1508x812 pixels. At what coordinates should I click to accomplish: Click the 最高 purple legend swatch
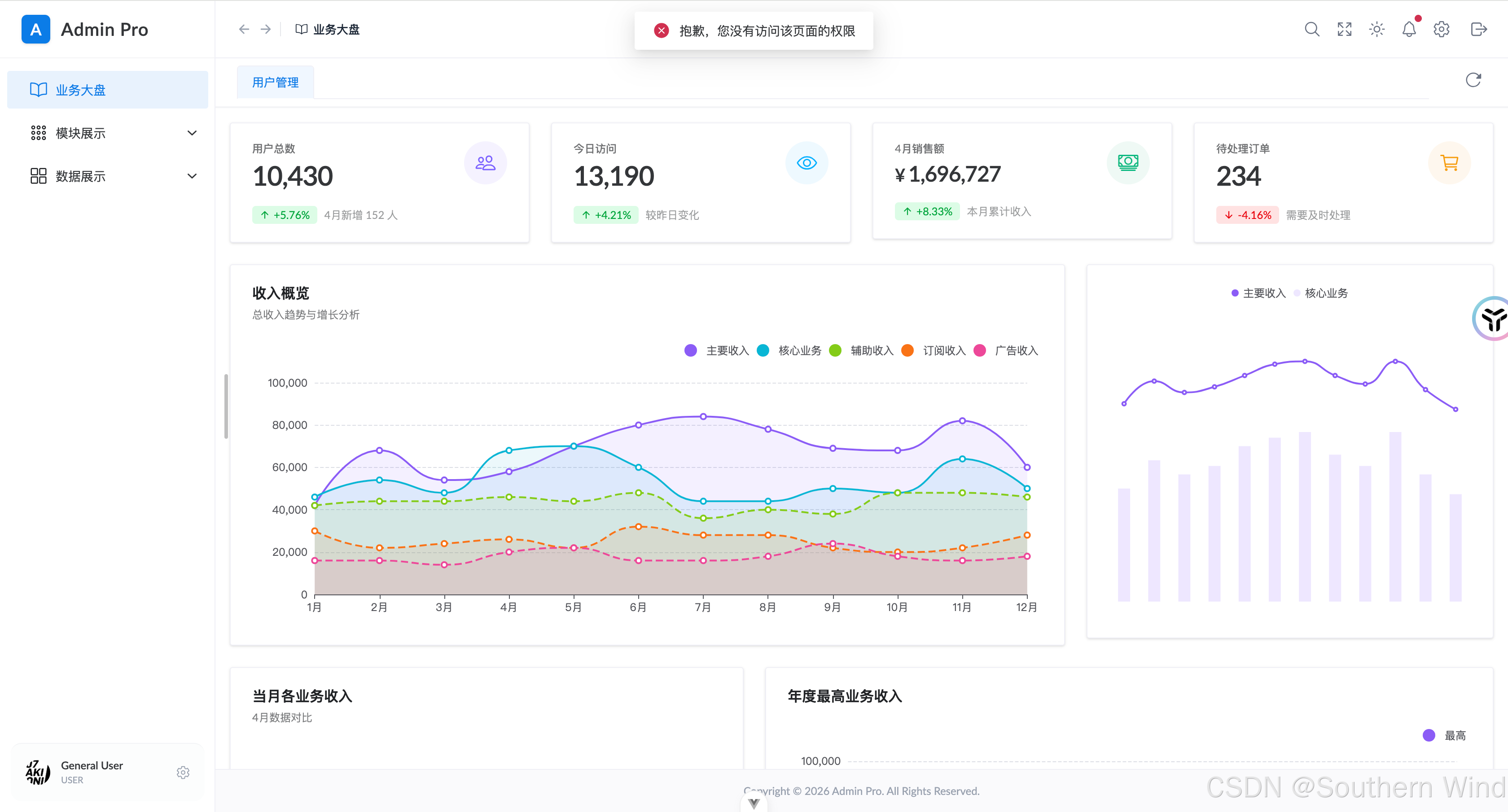tap(1429, 735)
